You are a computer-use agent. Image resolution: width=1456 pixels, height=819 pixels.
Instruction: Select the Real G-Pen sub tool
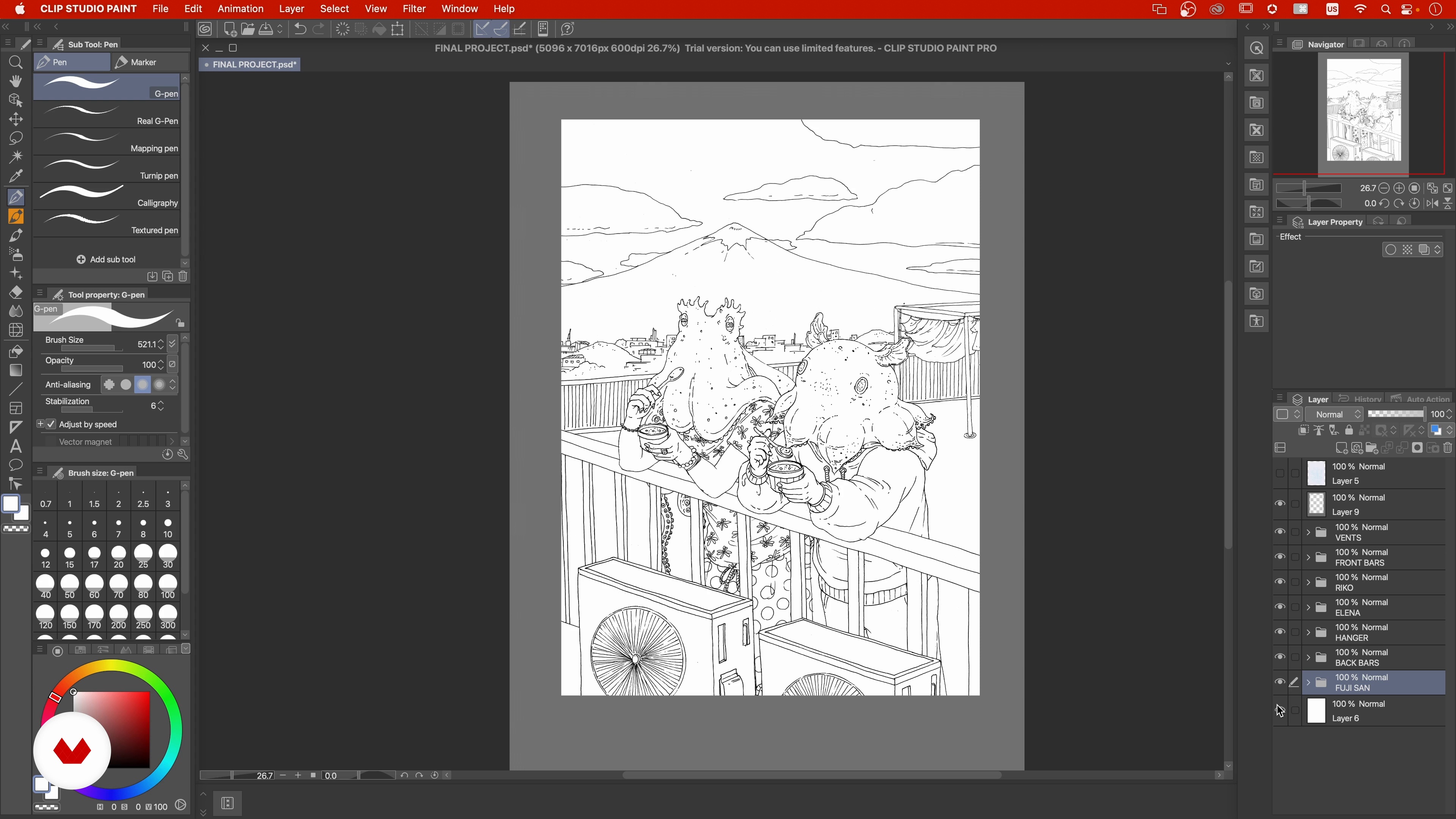click(107, 115)
